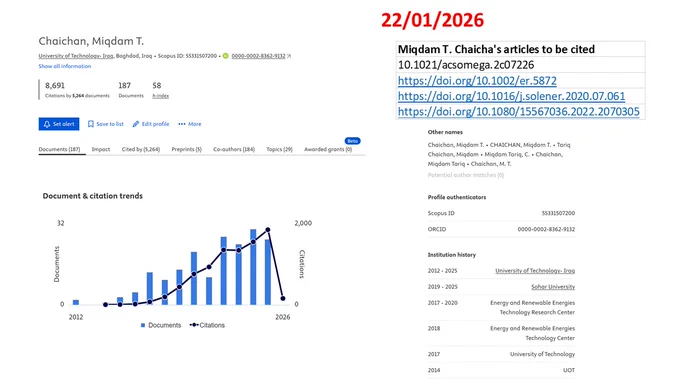The image size is (680, 383).
Task: Click the Edit profile pencil icon
Action: tap(136, 124)
